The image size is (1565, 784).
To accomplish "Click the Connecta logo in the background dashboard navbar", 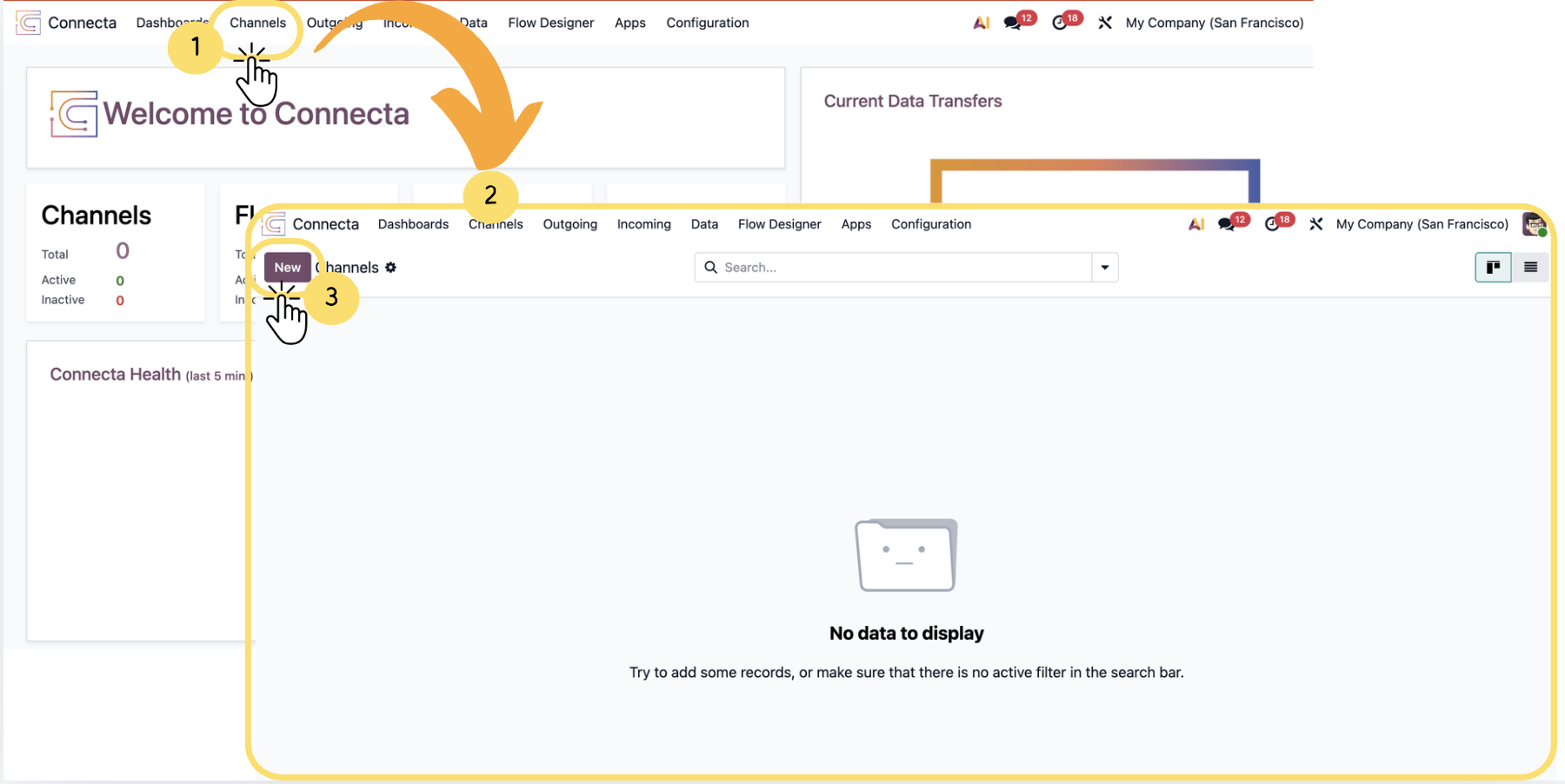I will [x=29, y=23].
